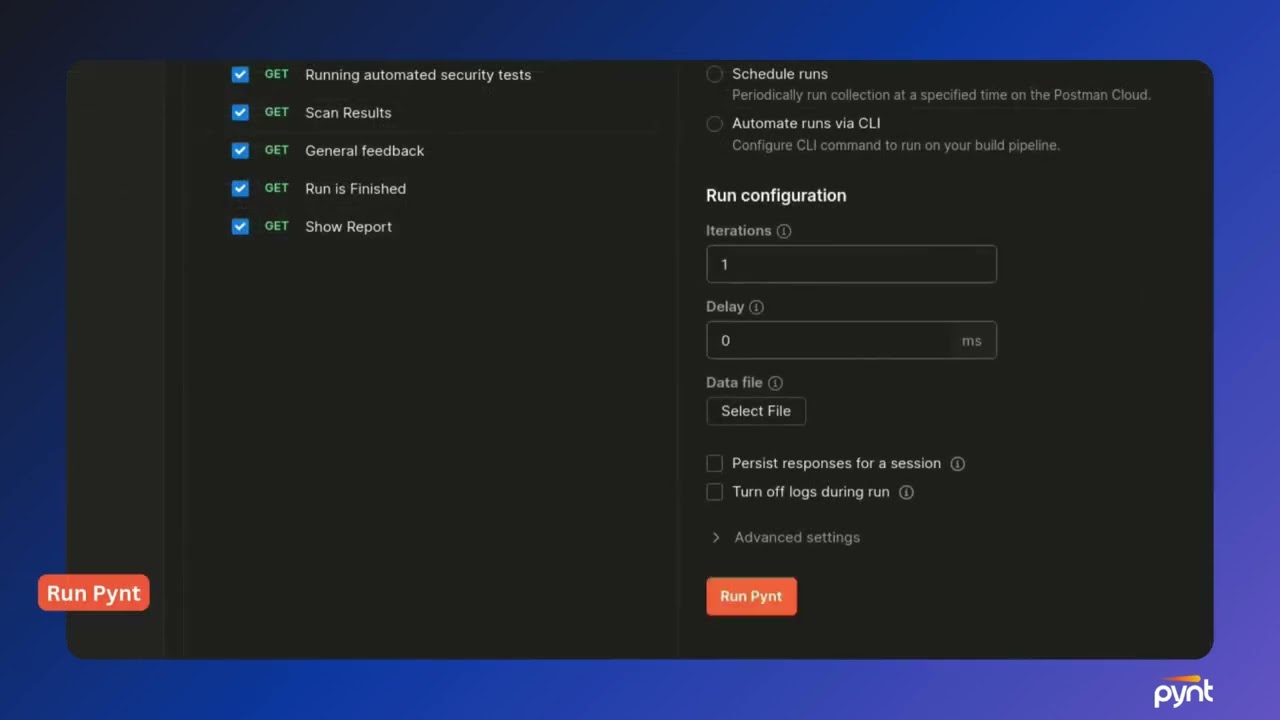Image resolution: width=1280 pixels, height=720 pixels.
Task: Focus the Iterations input field
Action: pos(851,264)
